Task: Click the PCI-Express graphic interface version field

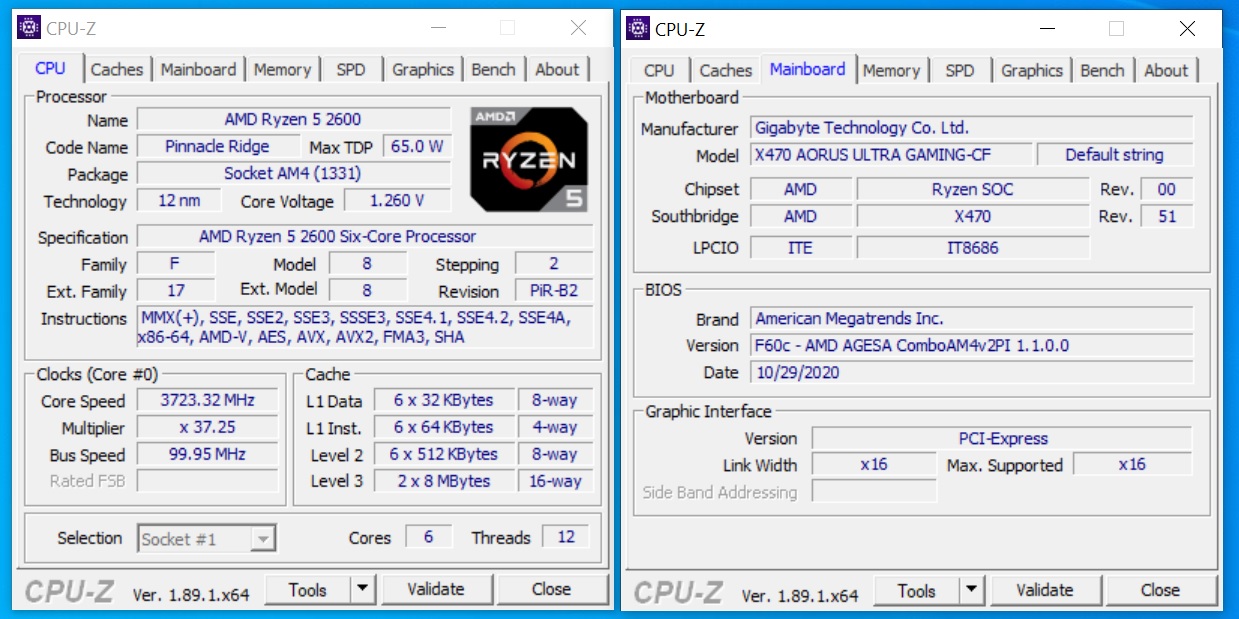Action: coord(1002,438)
